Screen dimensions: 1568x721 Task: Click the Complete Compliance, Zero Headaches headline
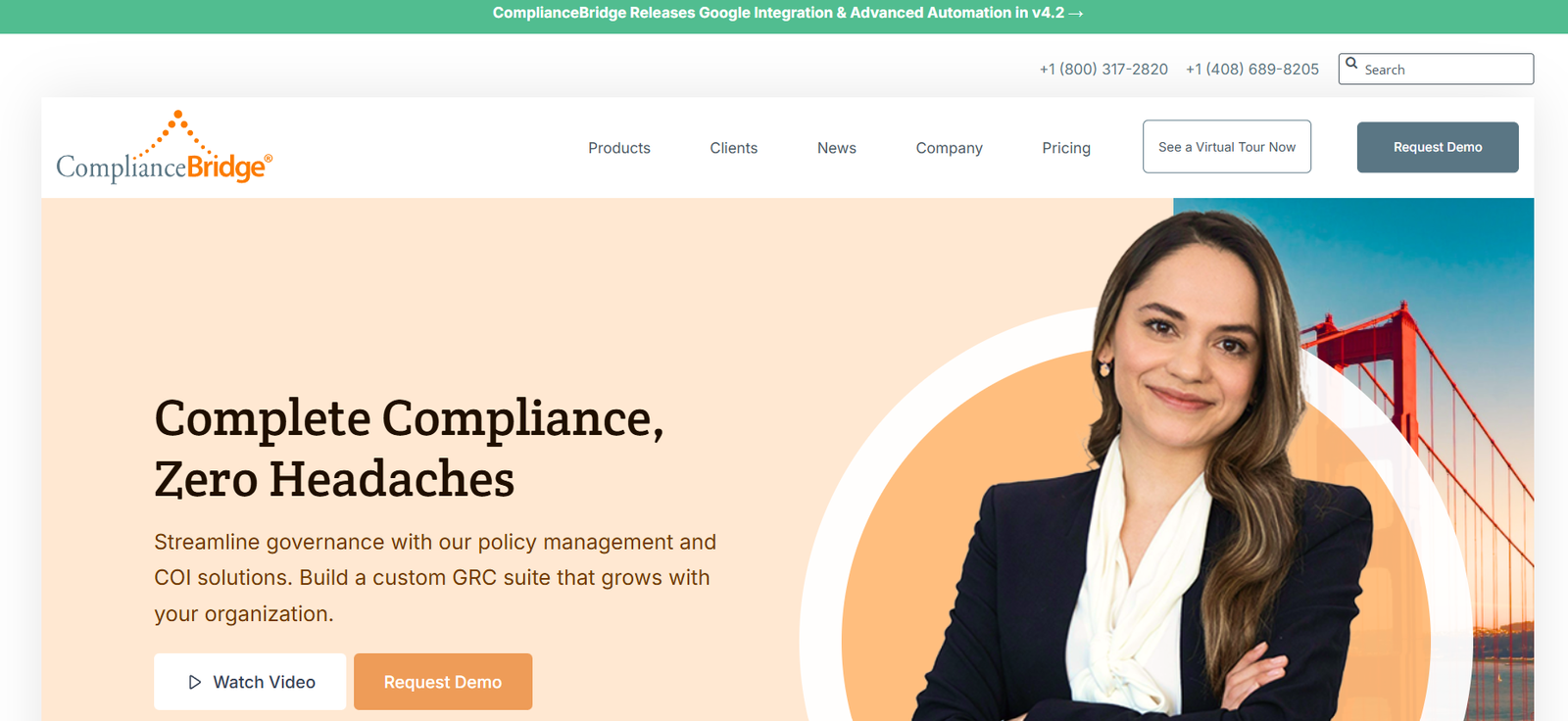[410, 449]
